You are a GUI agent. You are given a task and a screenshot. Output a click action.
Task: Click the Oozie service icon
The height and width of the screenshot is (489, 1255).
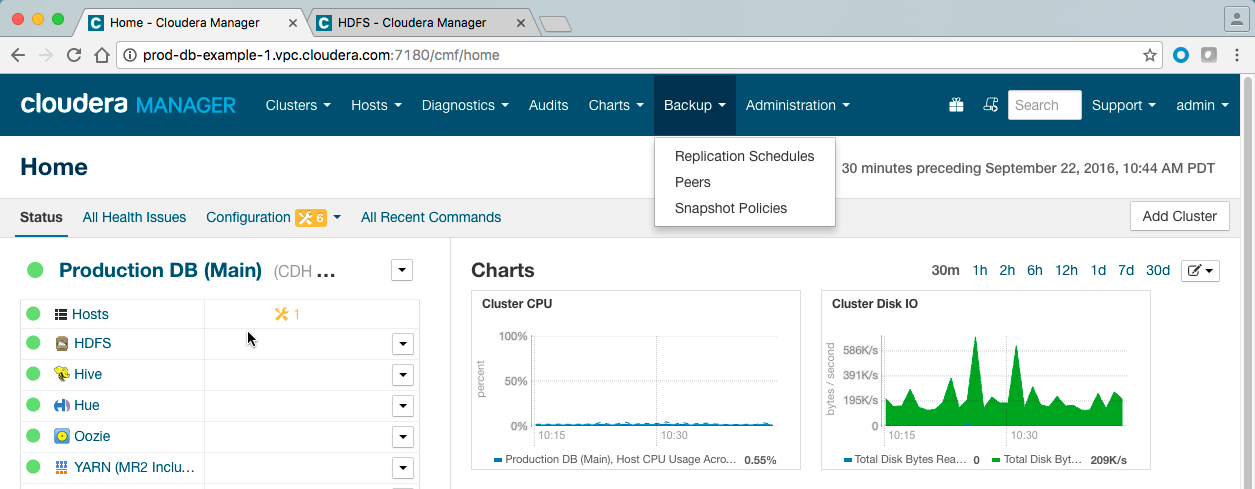pos(62,436)
